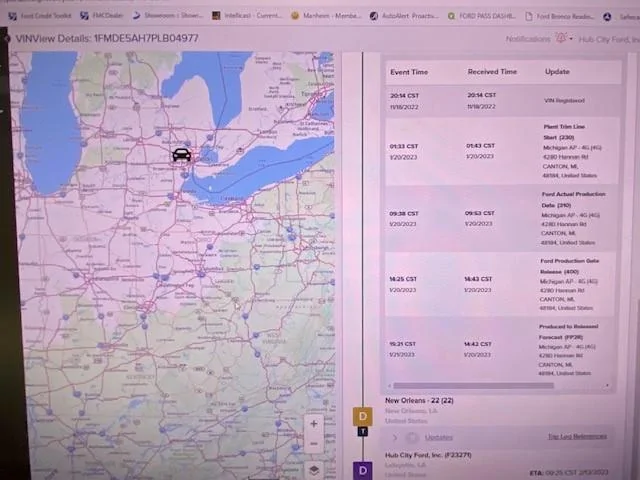Open the Ford Bronco bookmark
This screenshot has width=640, height=480.
click(560, 16)
